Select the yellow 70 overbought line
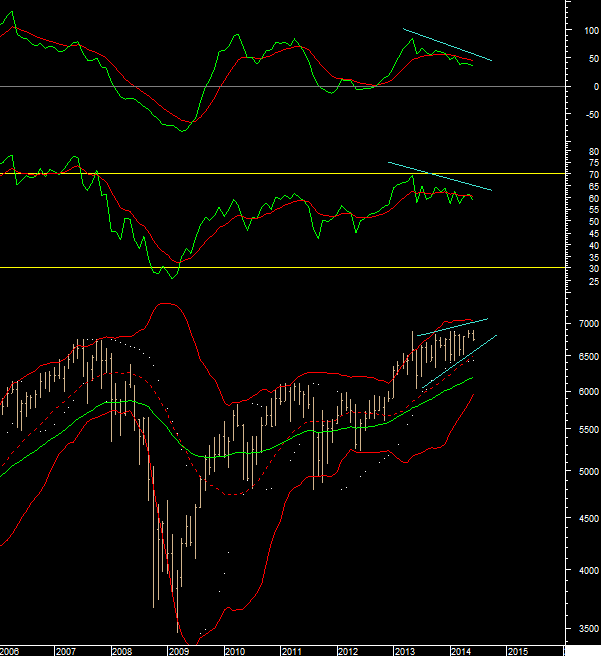The image size is (601, 656). pos(282,173)
